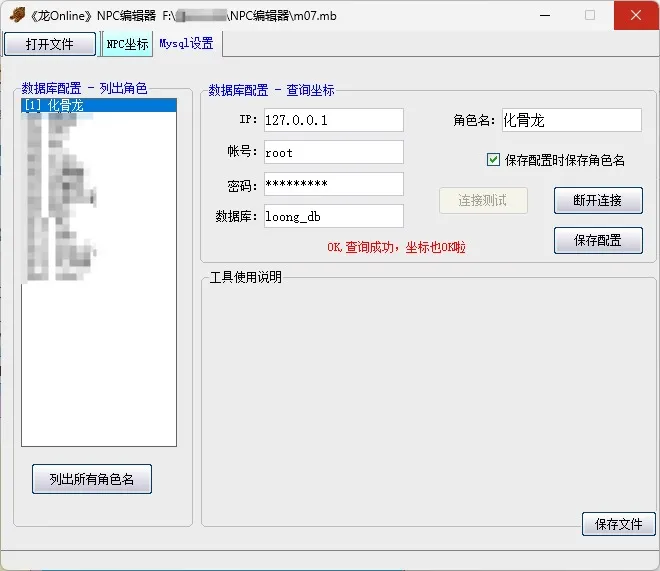The height and width of the screenshot is (571, 660).
Task: Select the [1] 化骨龙 list entry
Action: tap(98, 105)
